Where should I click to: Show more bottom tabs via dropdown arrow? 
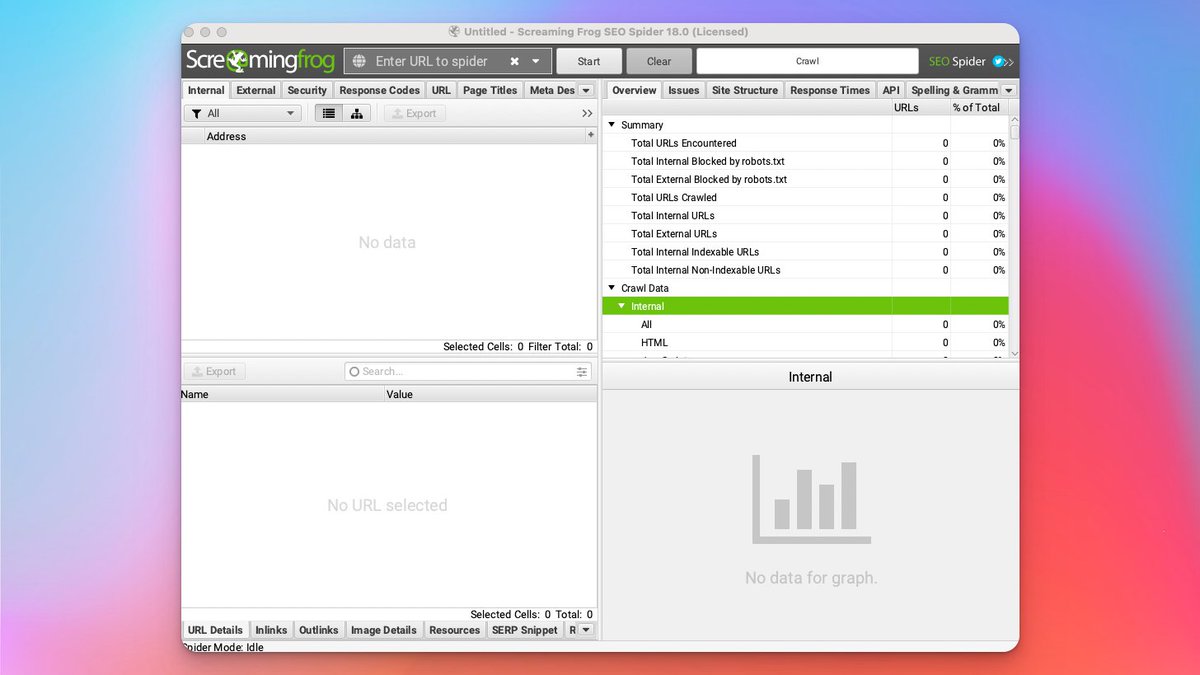(587, 630)
